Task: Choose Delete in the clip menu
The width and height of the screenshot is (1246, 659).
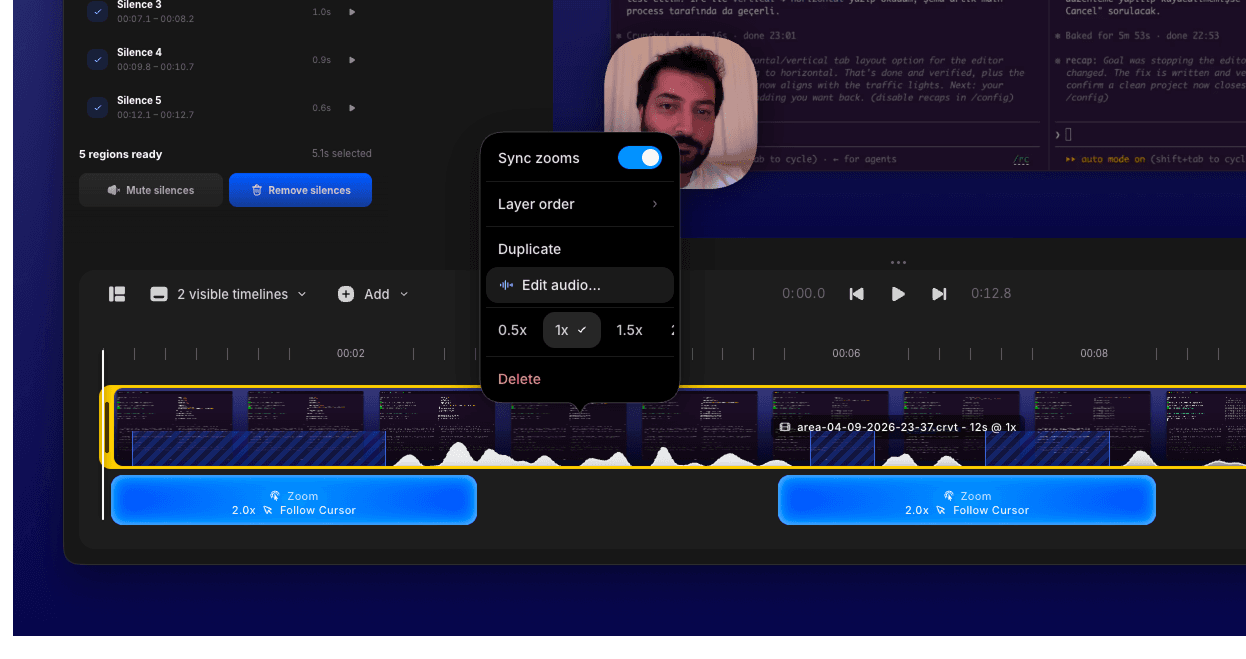Action: (x=519, y=379)
